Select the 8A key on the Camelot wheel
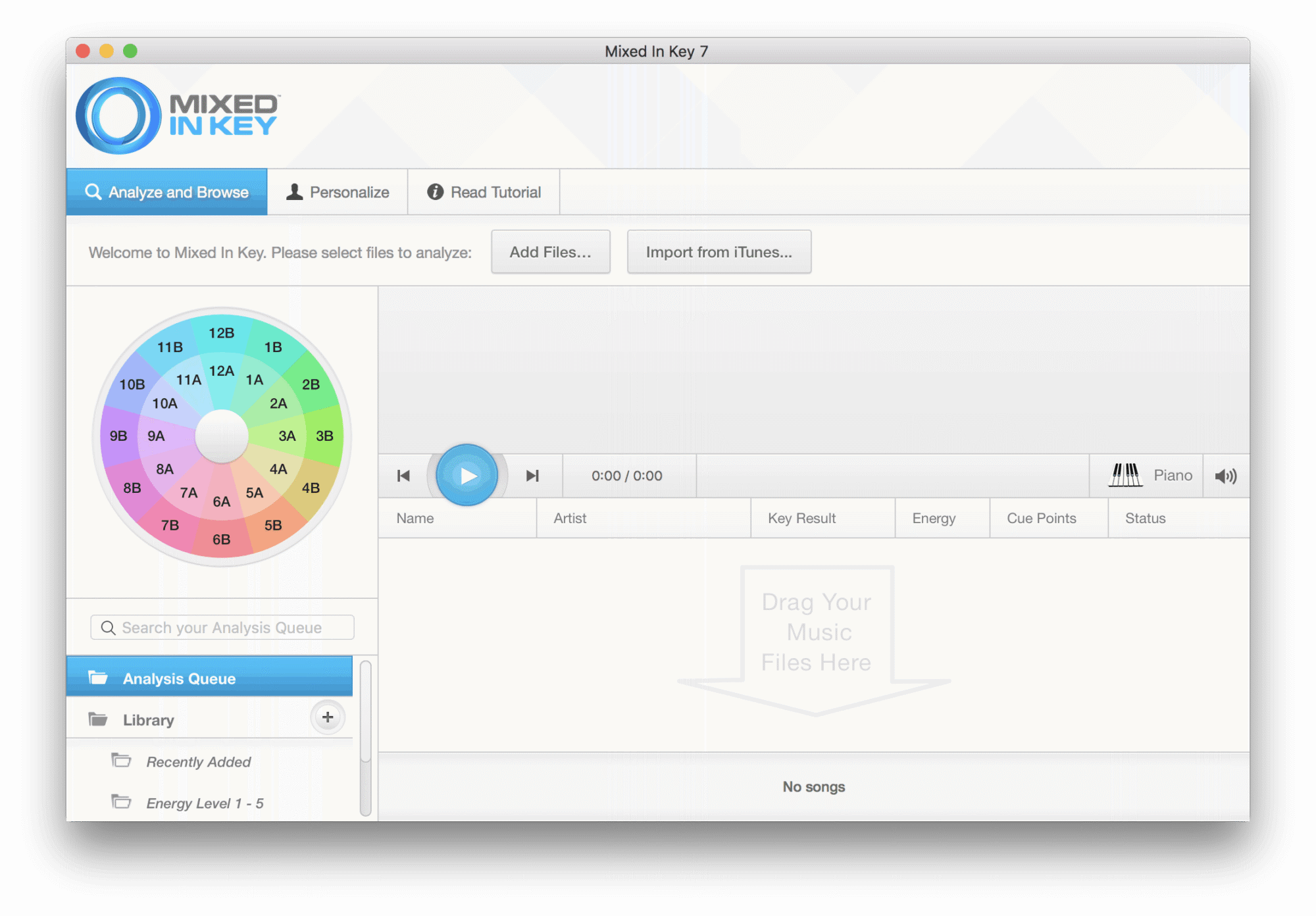The image size is (1316, 916). (164, 469)
